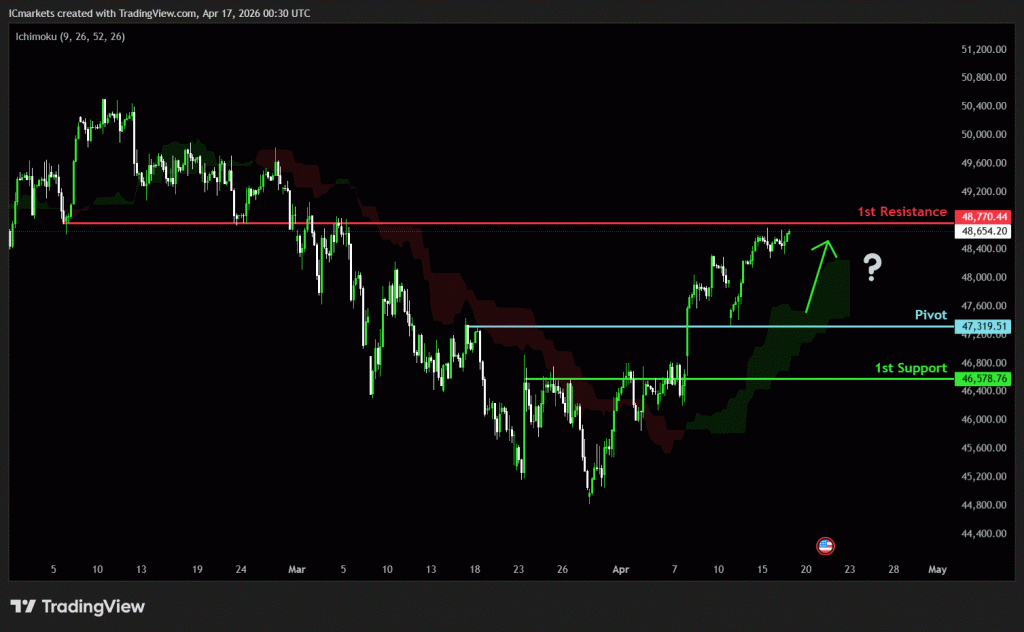Viewport: 1024px width, 632px height.
Task: Click the US flag economic event icon
Action: pyautogui.click(x=825, y=545)
